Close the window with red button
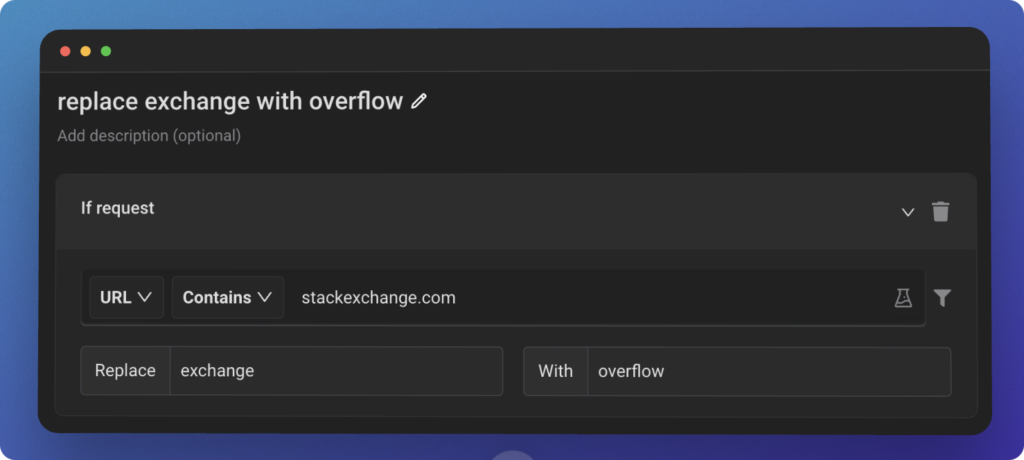Screen dimensions: 1024x460 tap(65, 51)
